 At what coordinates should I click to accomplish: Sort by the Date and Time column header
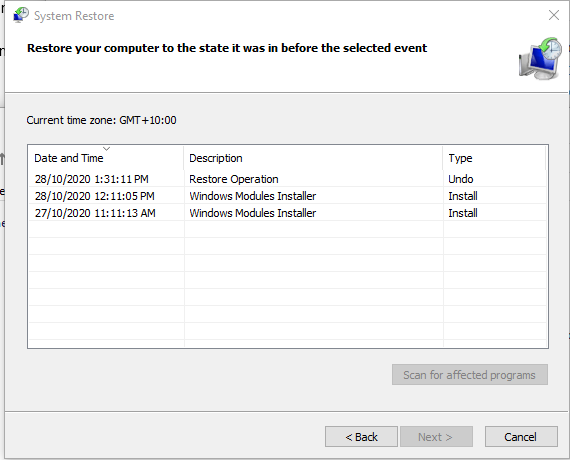(x=106, y=158)
